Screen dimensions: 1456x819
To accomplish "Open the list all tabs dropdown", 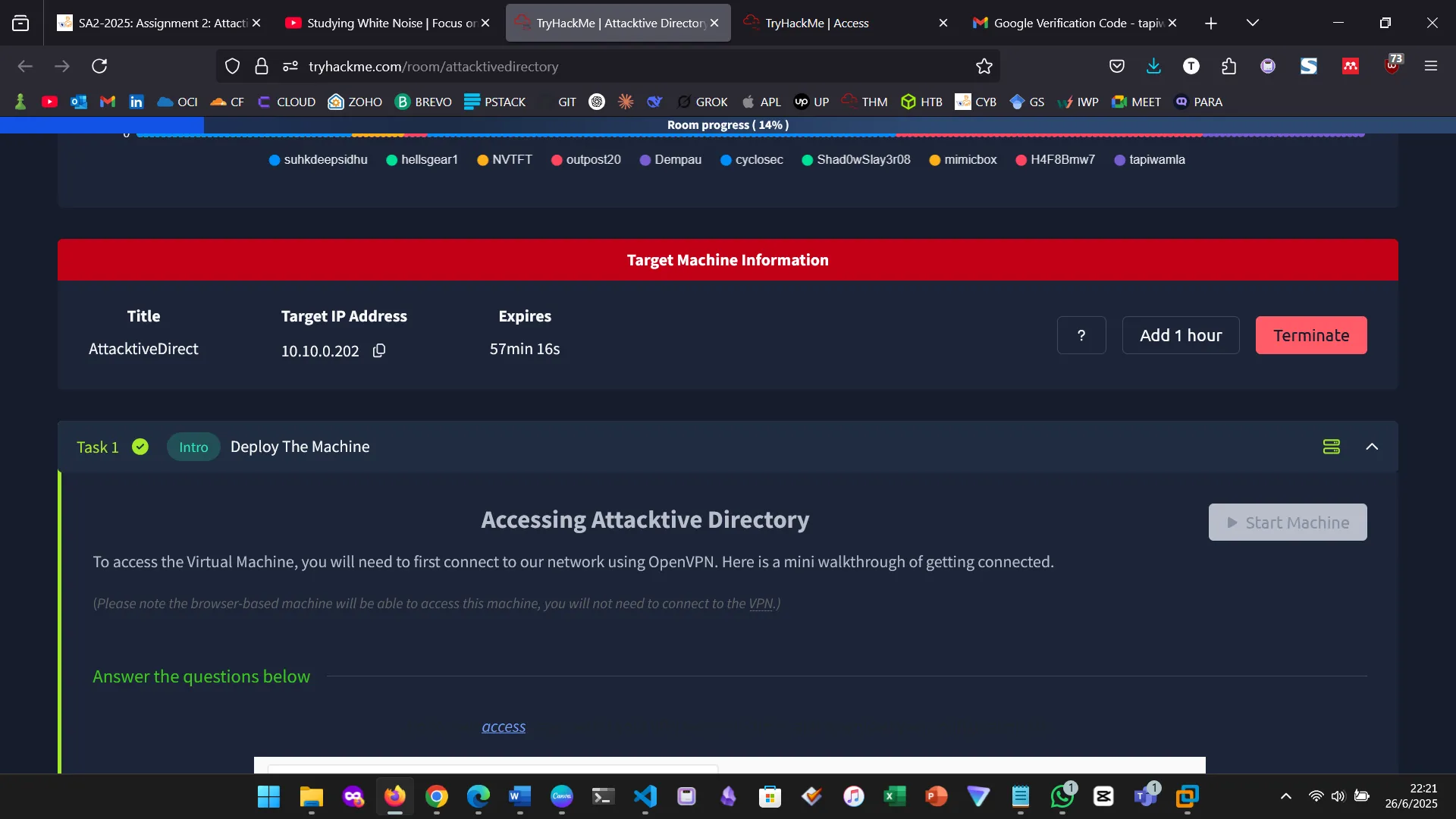I will click(1253, 23).
